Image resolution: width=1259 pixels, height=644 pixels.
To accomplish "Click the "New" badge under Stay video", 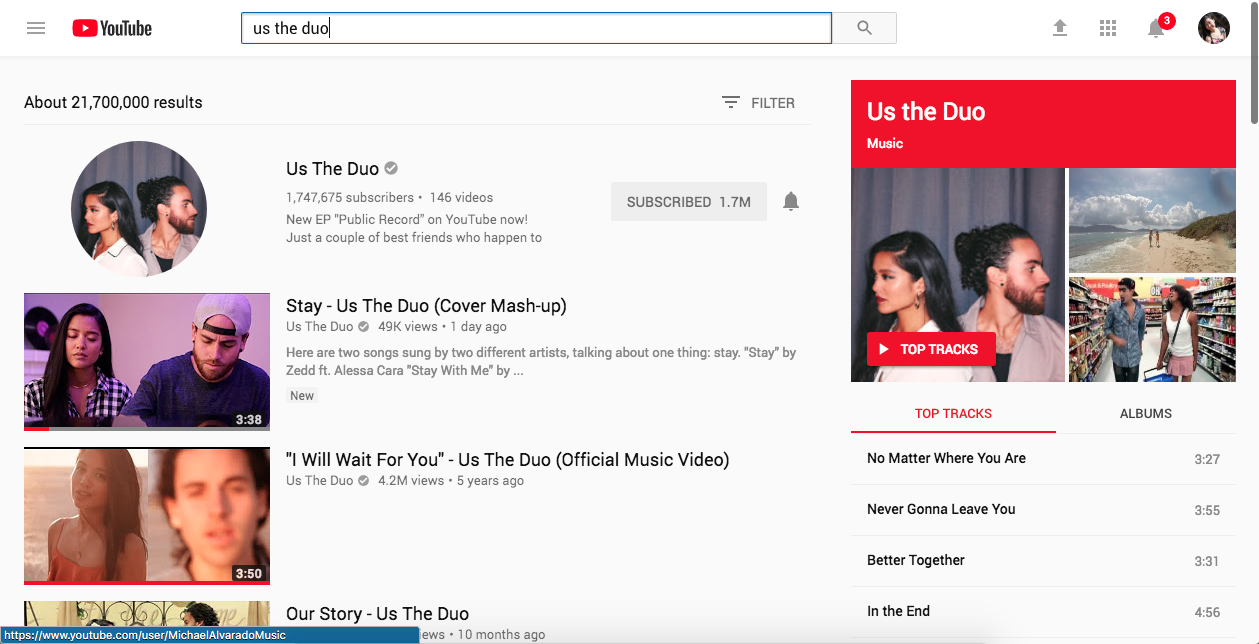I will point(302,396).
